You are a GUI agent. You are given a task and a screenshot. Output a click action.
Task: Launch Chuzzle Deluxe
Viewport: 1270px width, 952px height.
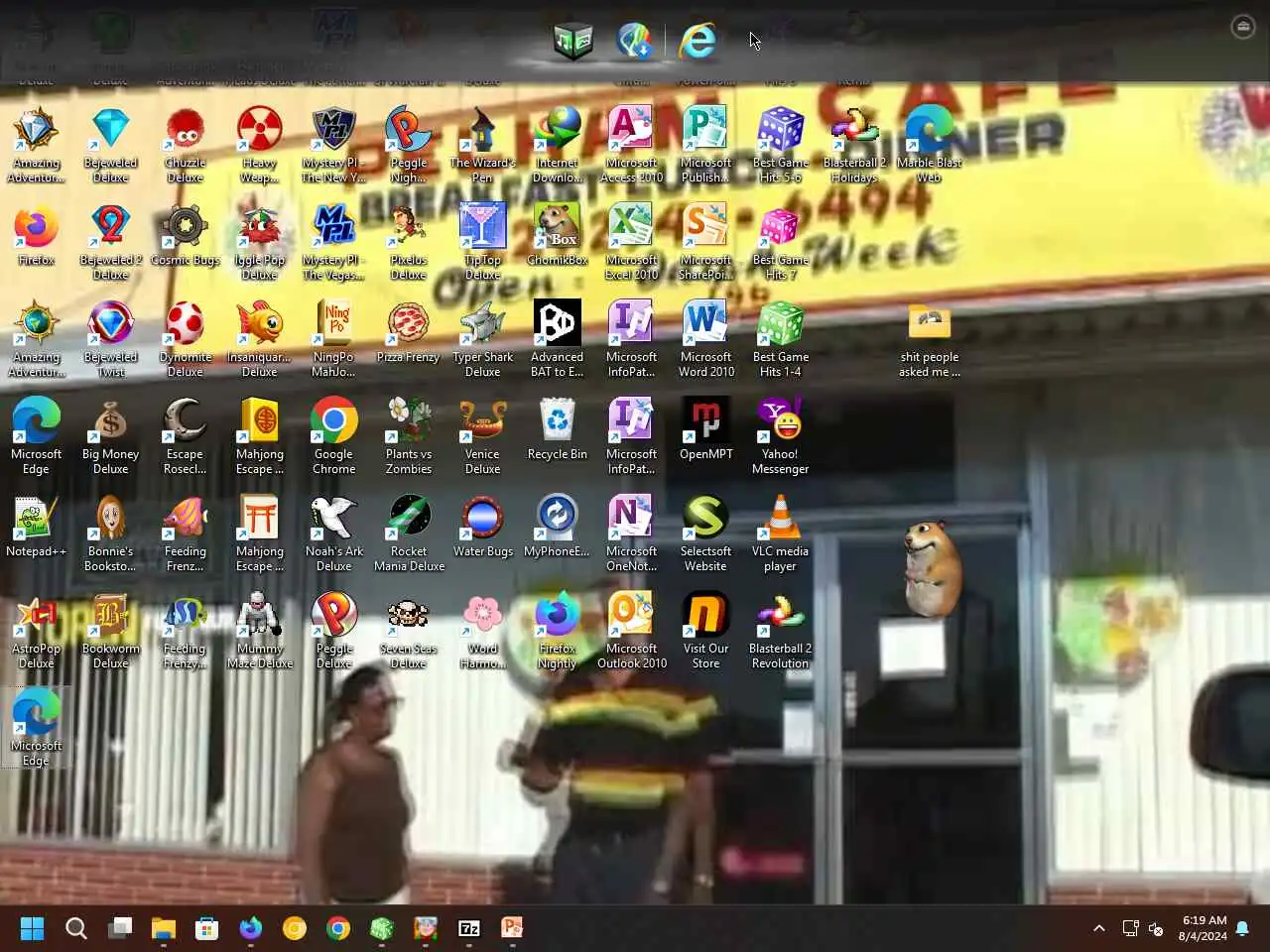(x=186, y=146)
